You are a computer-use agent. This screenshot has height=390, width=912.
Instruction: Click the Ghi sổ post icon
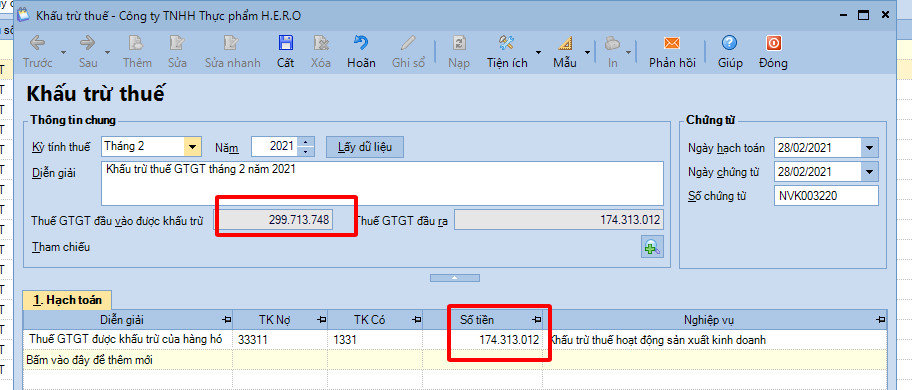pos(408,51)
